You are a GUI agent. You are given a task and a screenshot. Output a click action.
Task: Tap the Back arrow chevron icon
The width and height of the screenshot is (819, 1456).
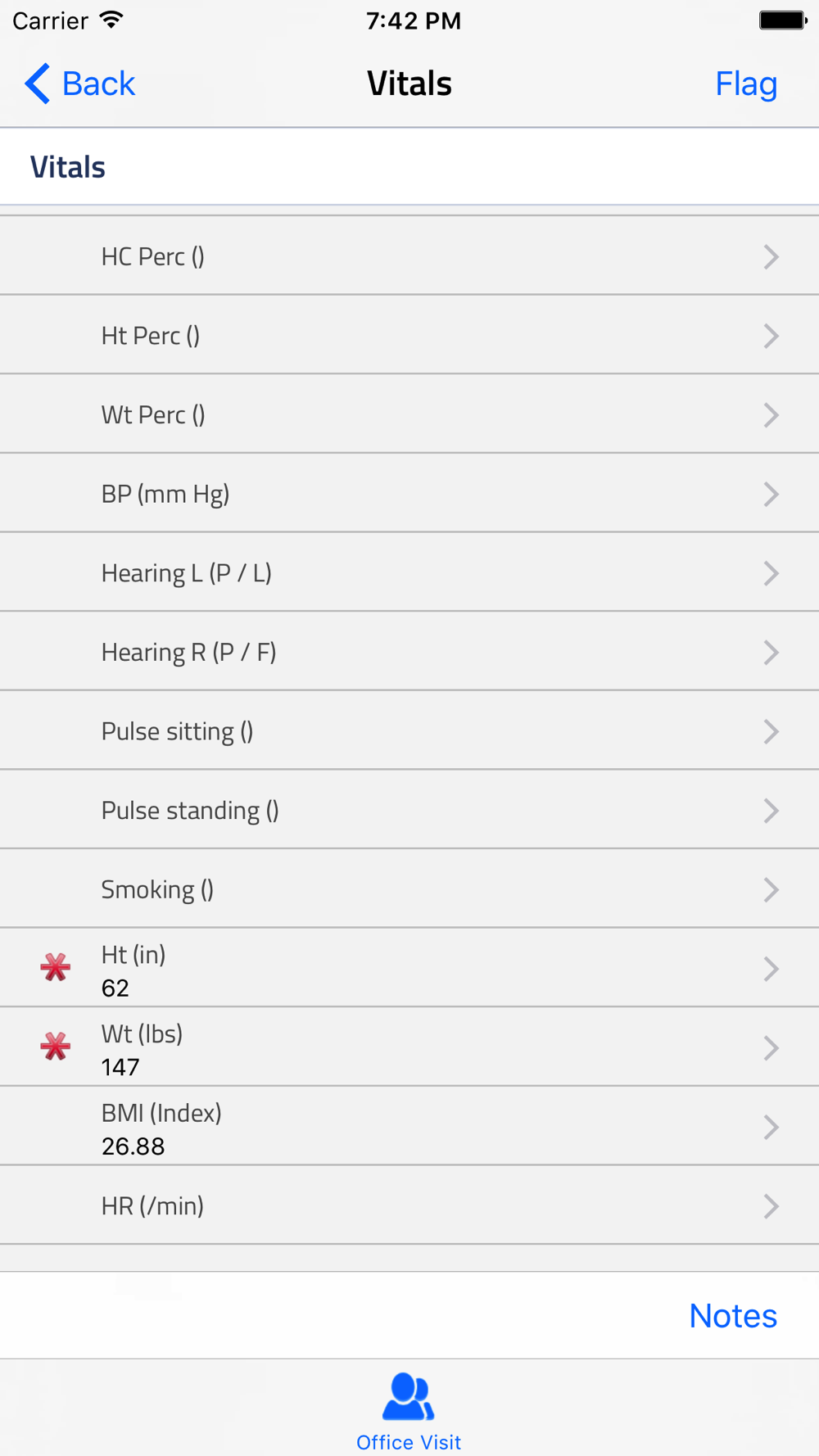[x=38, y=84]
